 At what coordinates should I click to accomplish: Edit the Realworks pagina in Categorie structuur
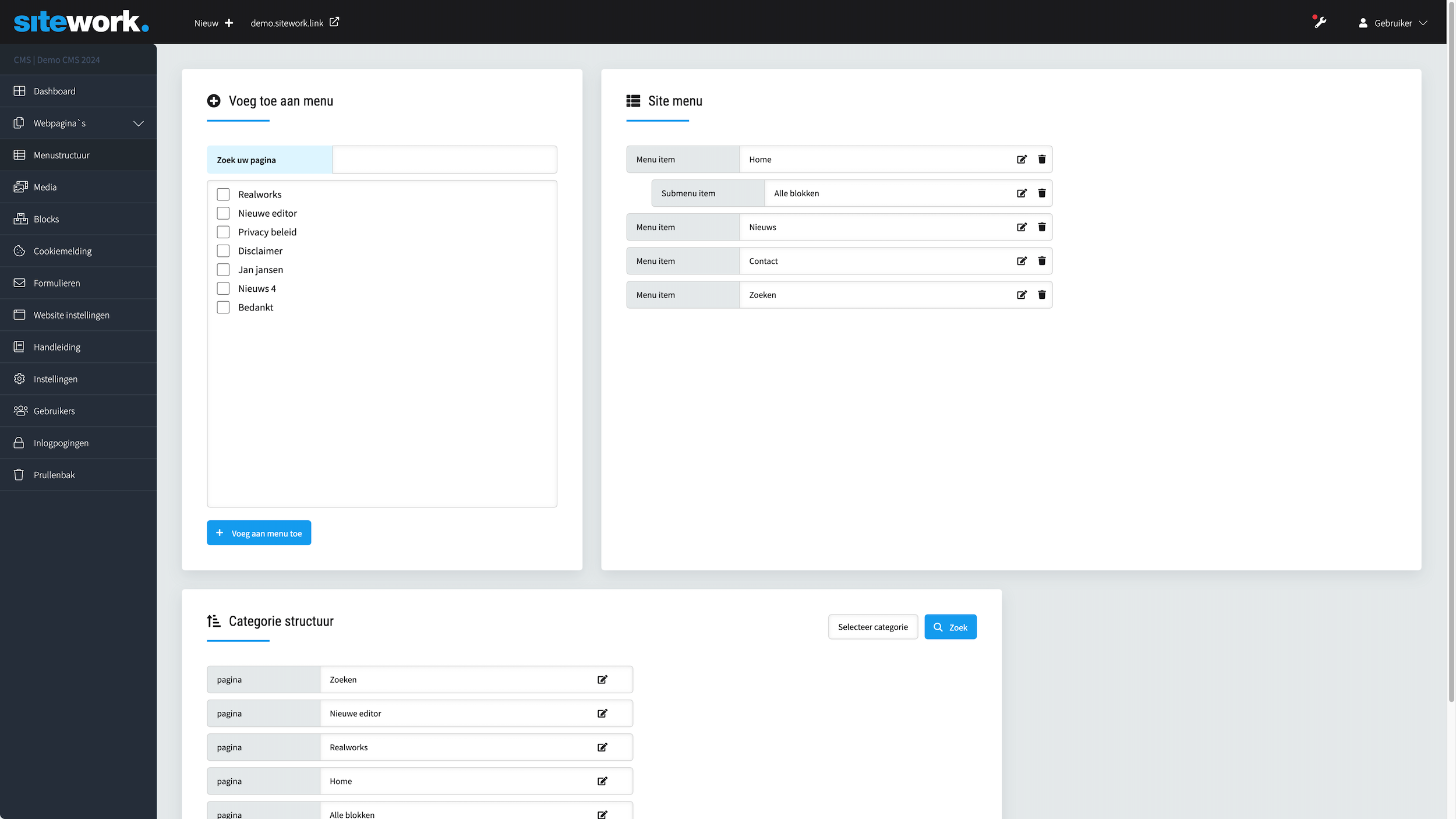point(602,747)
